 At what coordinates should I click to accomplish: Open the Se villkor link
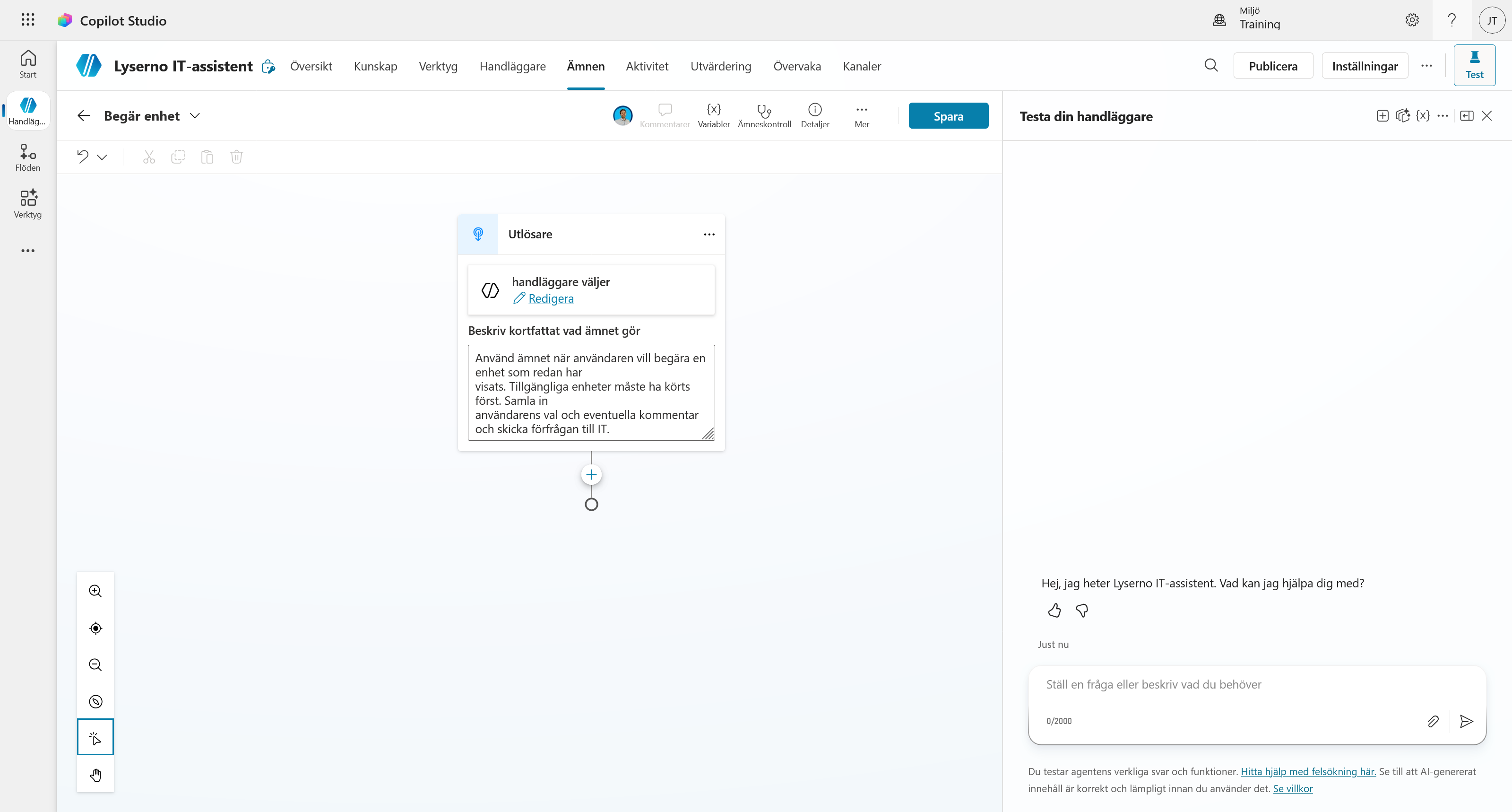coord(1293,788)
